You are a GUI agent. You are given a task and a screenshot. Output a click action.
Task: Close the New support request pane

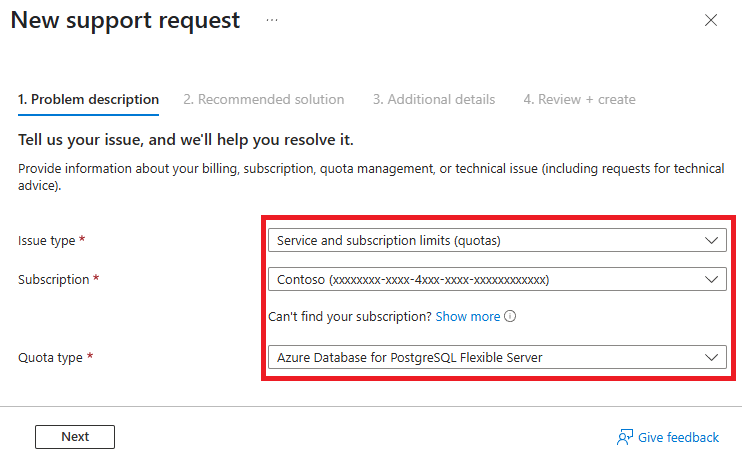(x=711, y=20)
